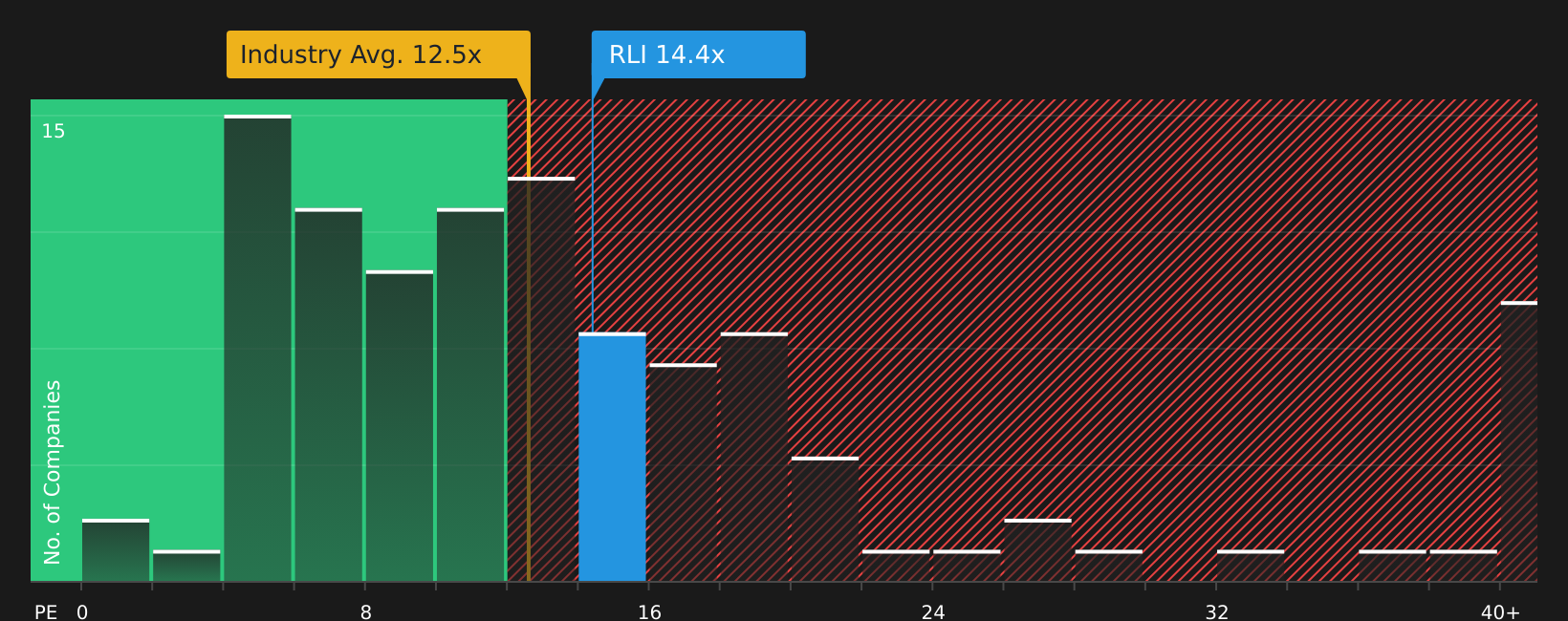Click the bar at PE 20-22
Viewport: 1568px width, 621px height.
(825, 519)
